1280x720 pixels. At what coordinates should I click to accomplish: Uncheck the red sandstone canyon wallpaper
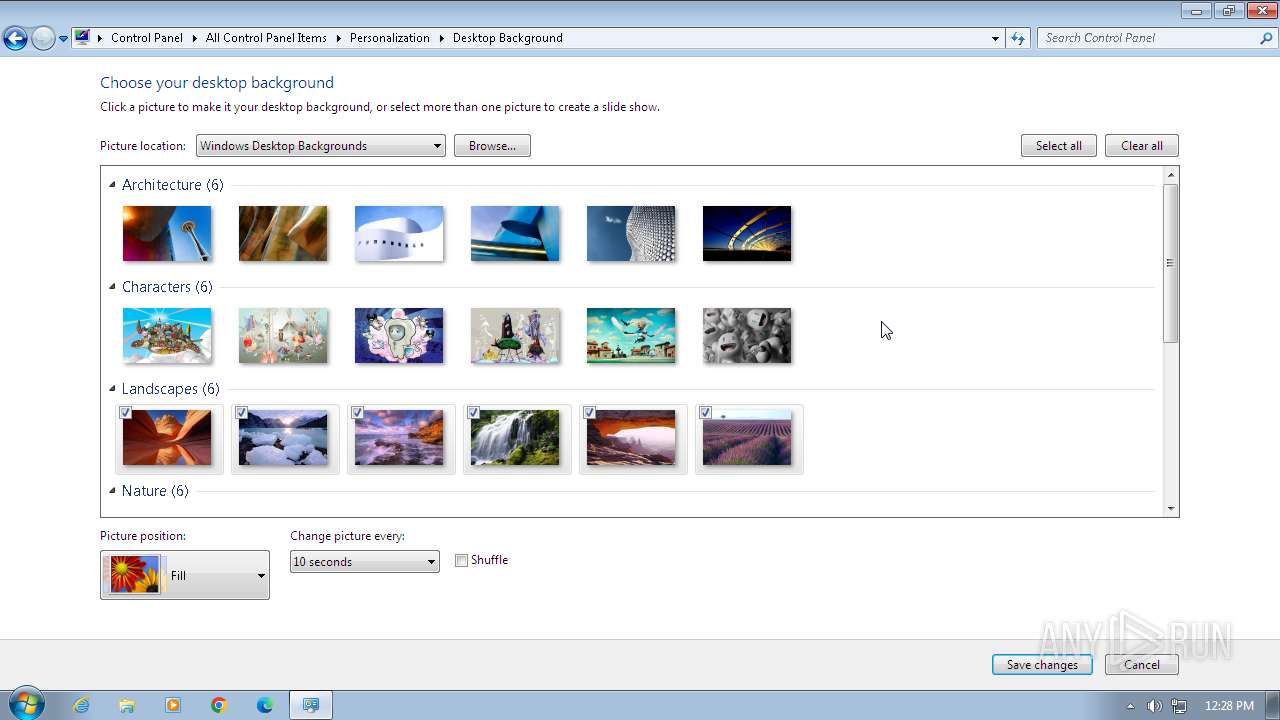[125, 413]
